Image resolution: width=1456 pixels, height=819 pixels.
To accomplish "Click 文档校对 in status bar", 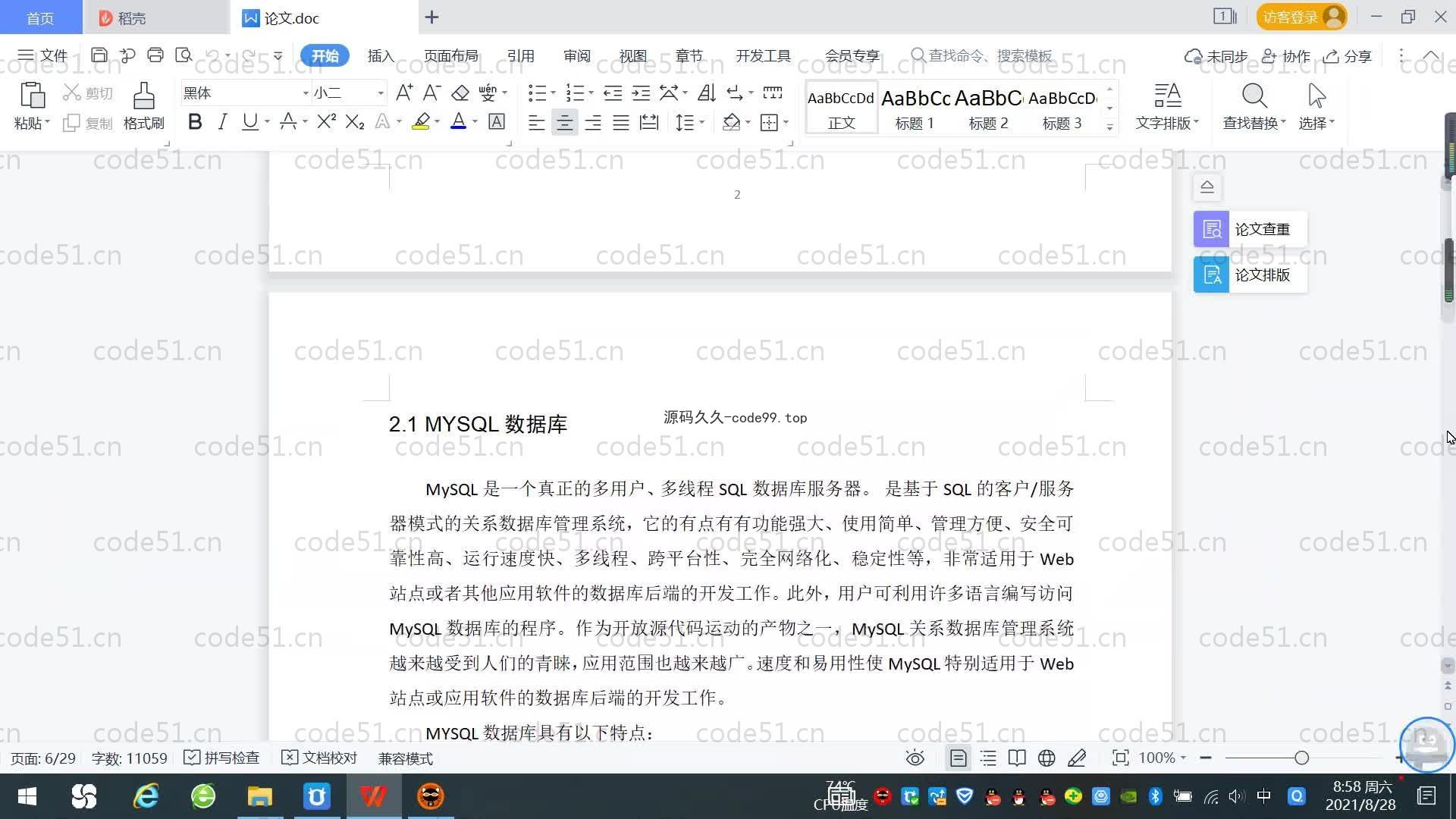I will point(319,758).
